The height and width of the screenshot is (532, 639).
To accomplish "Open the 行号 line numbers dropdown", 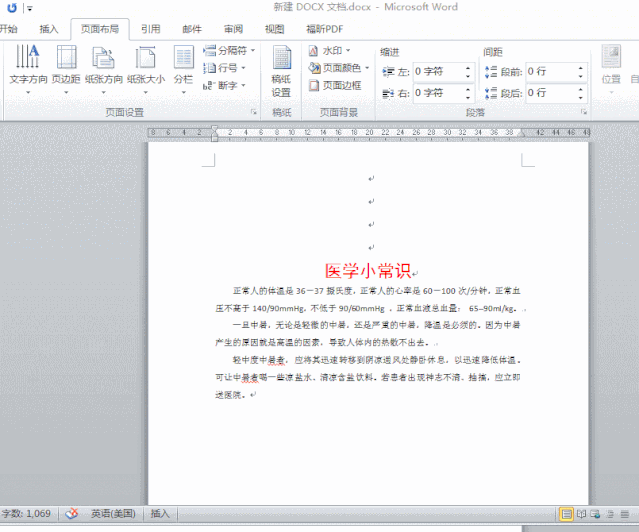I will coord(228,68).
